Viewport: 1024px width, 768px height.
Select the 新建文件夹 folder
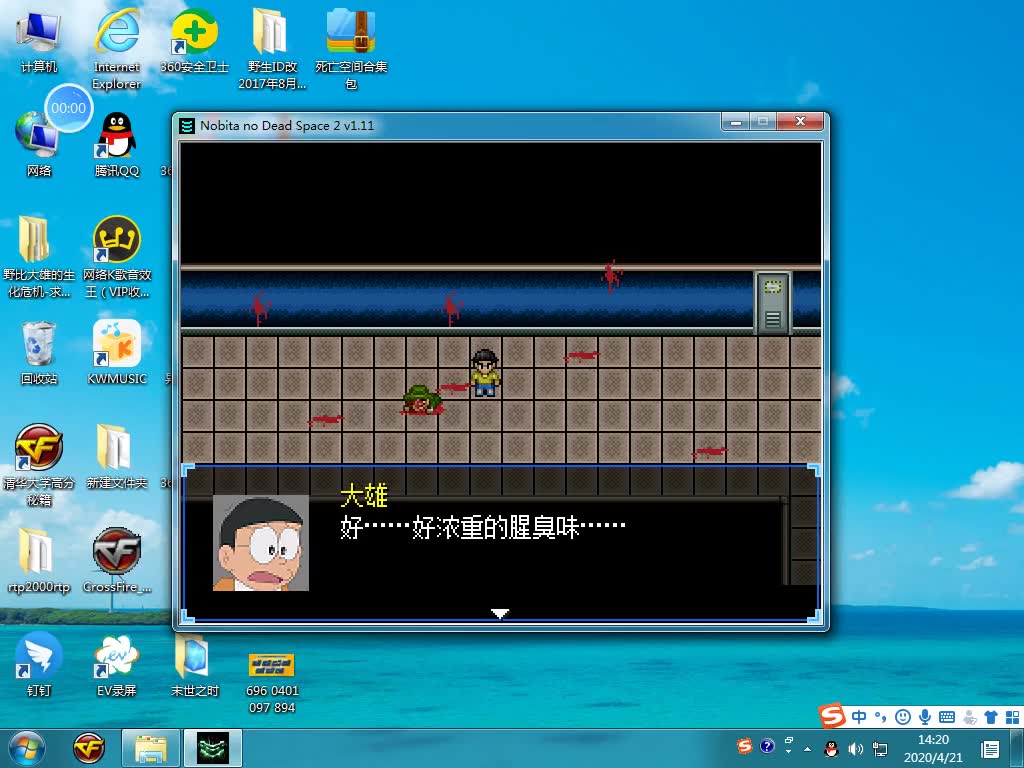(x=116, y=456)
